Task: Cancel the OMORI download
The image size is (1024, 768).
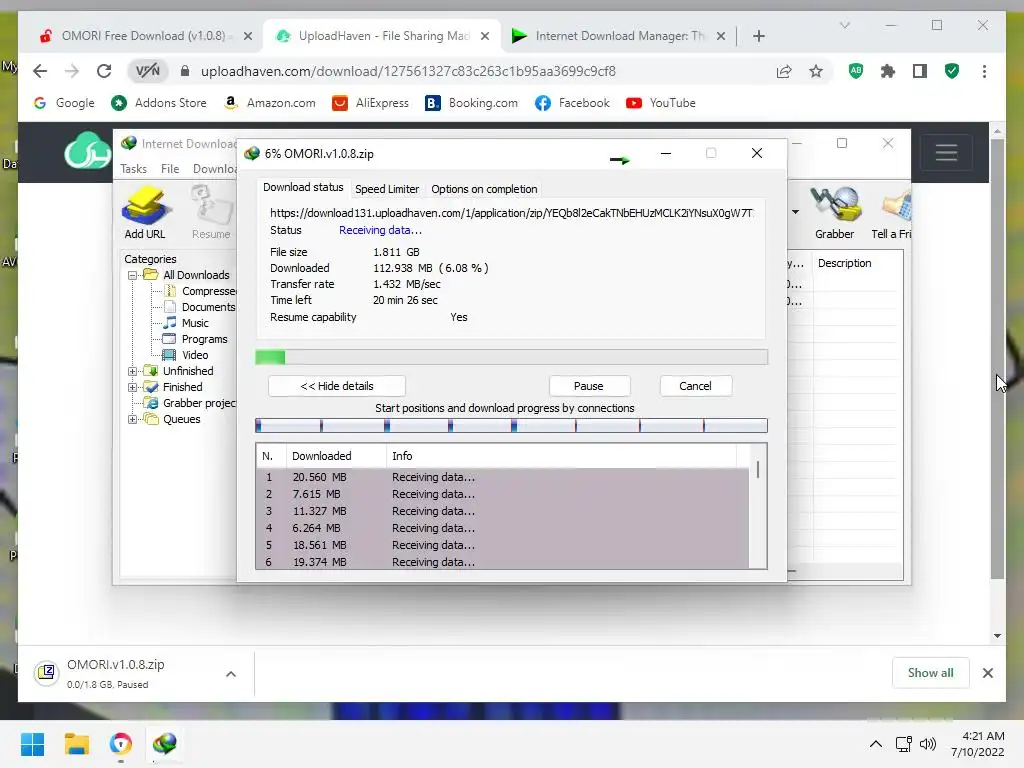Action: [x=695, y=386]
